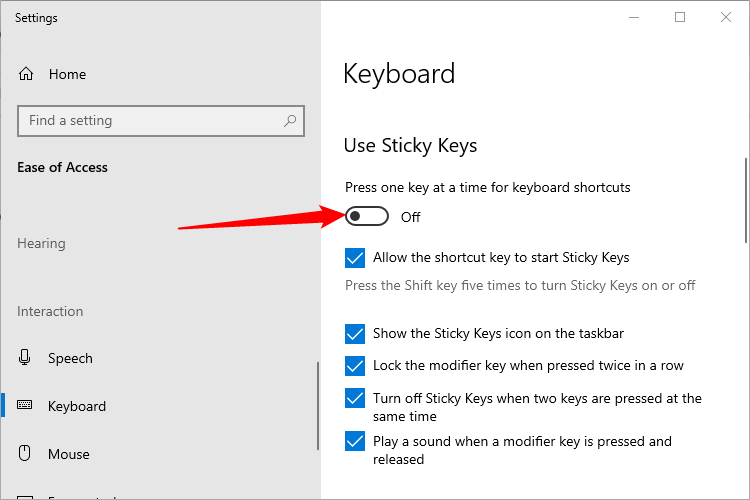Viewport: 750px width, 500px height.
Task: Uncheck Play a sound when modifier key pressed
Action: (x=355, y=441)
